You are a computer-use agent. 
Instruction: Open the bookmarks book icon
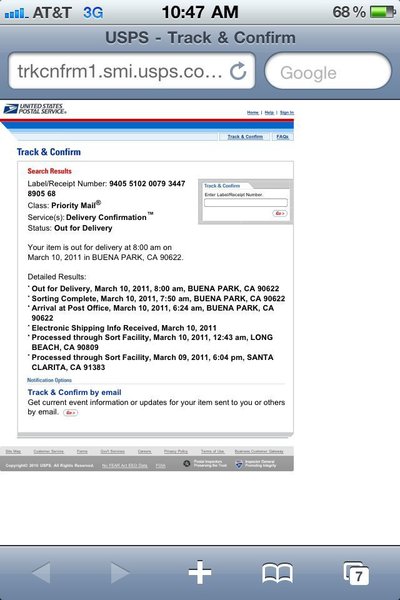278,573
